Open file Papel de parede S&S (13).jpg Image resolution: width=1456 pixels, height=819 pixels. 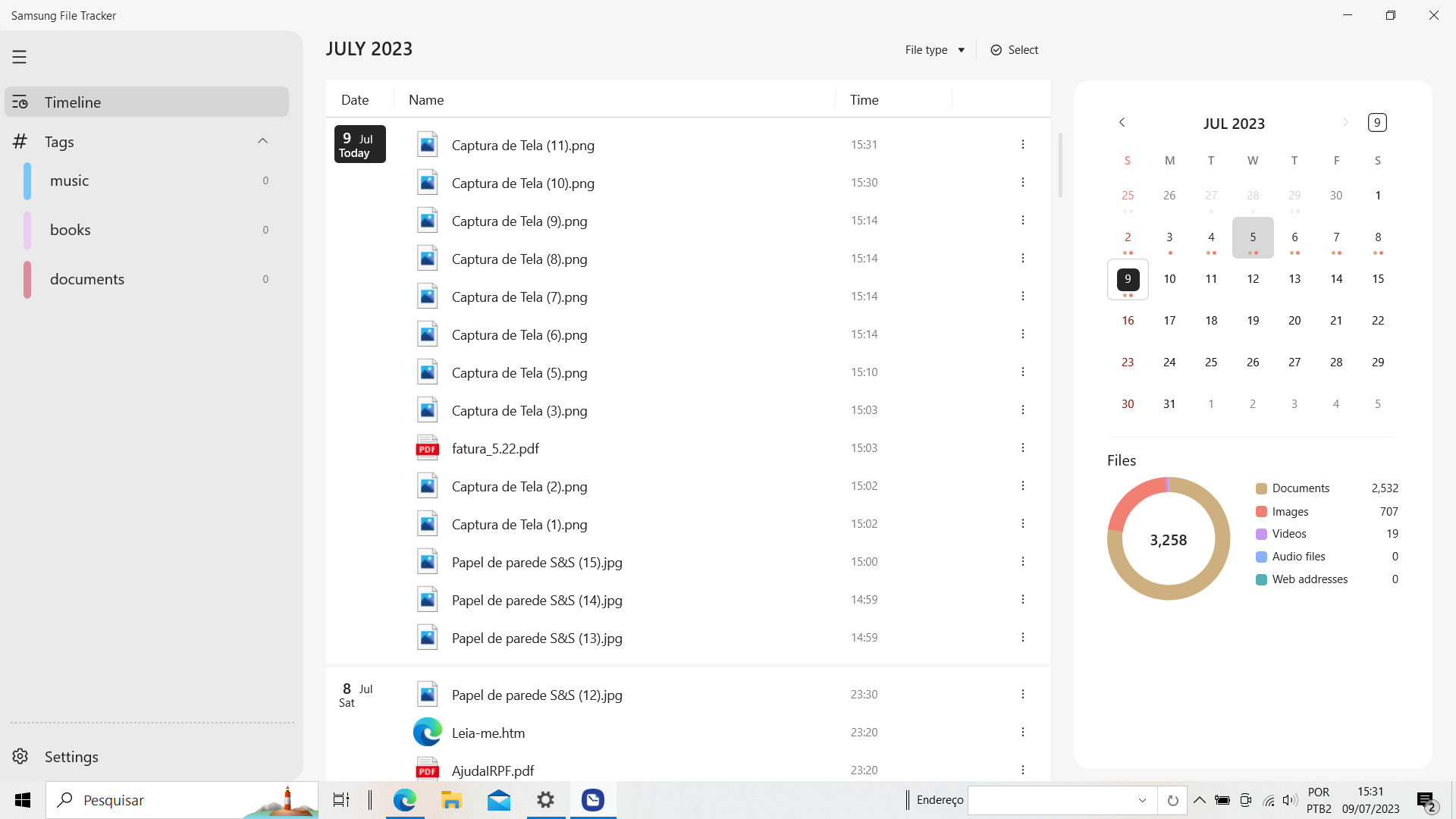pos(537,638)
